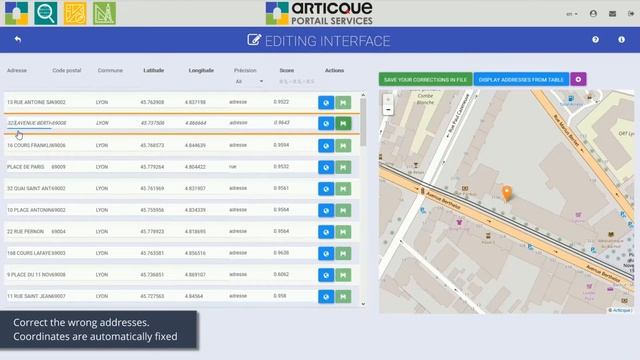Locate 10 PLACE ANTONIN on map
The width and height of the screenshot is (640, 360).
pos(326,211)
